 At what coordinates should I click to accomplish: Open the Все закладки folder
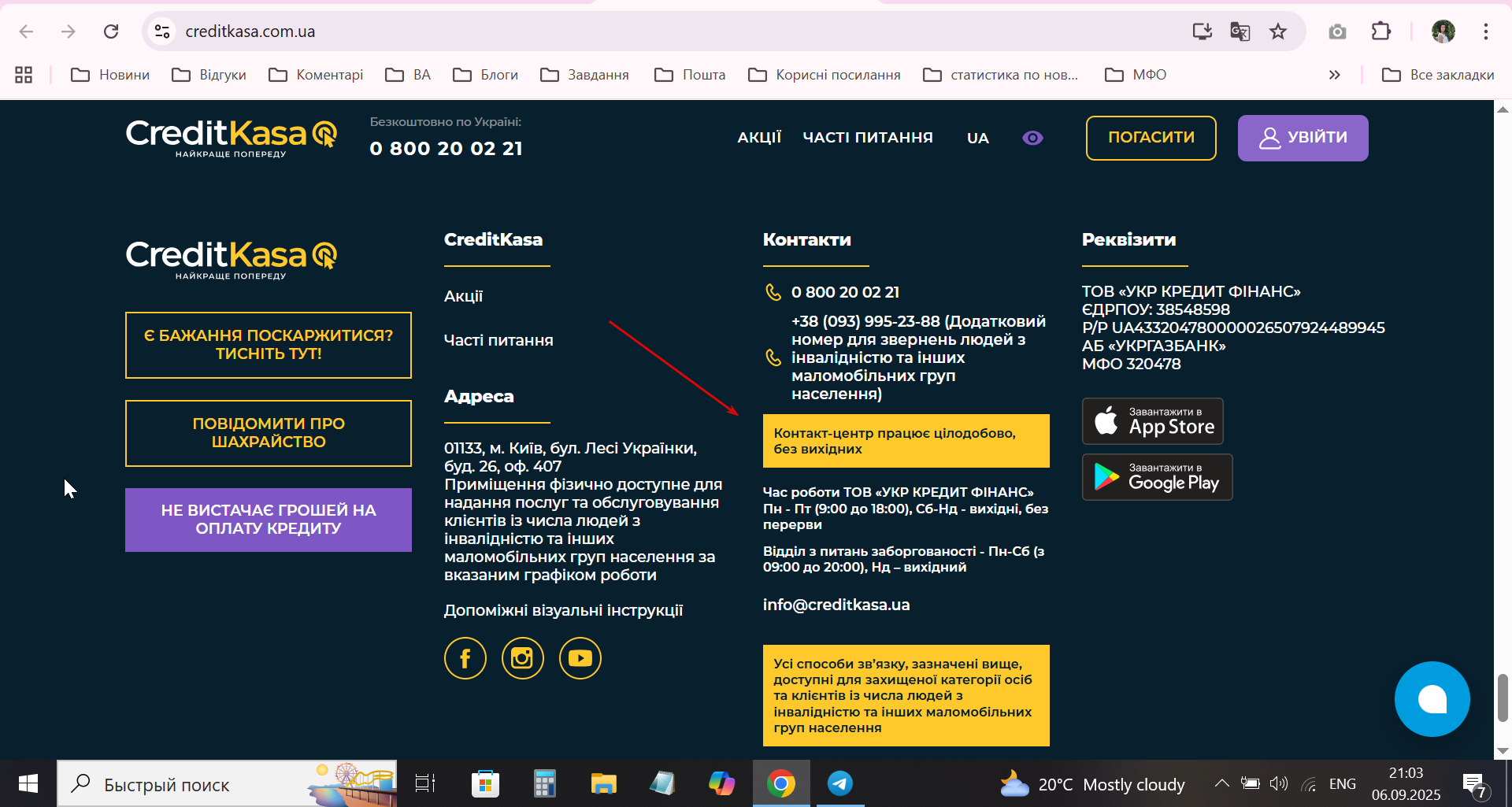1438,75
